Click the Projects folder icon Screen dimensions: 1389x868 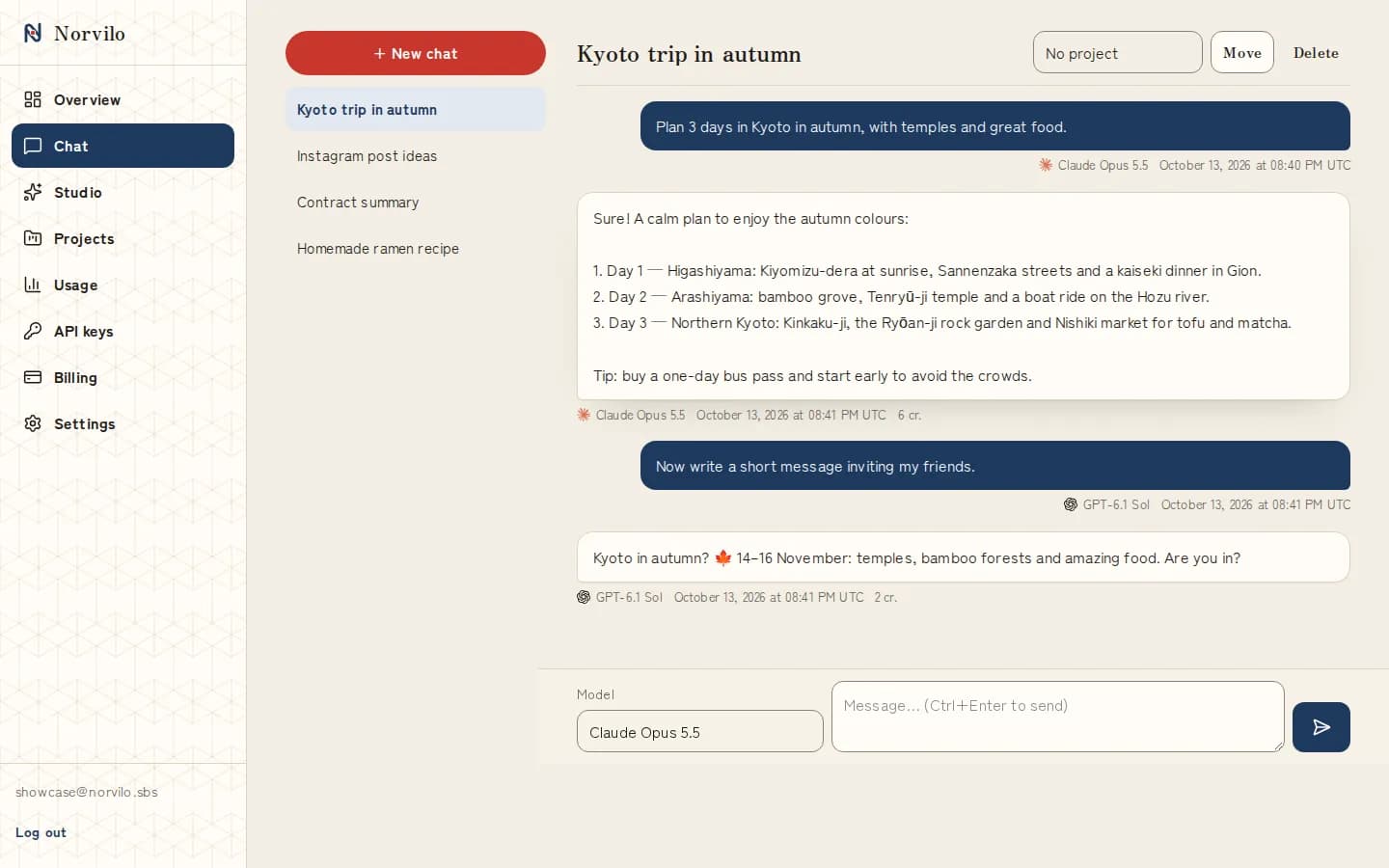pyautogui.click(x=33, y=238)
